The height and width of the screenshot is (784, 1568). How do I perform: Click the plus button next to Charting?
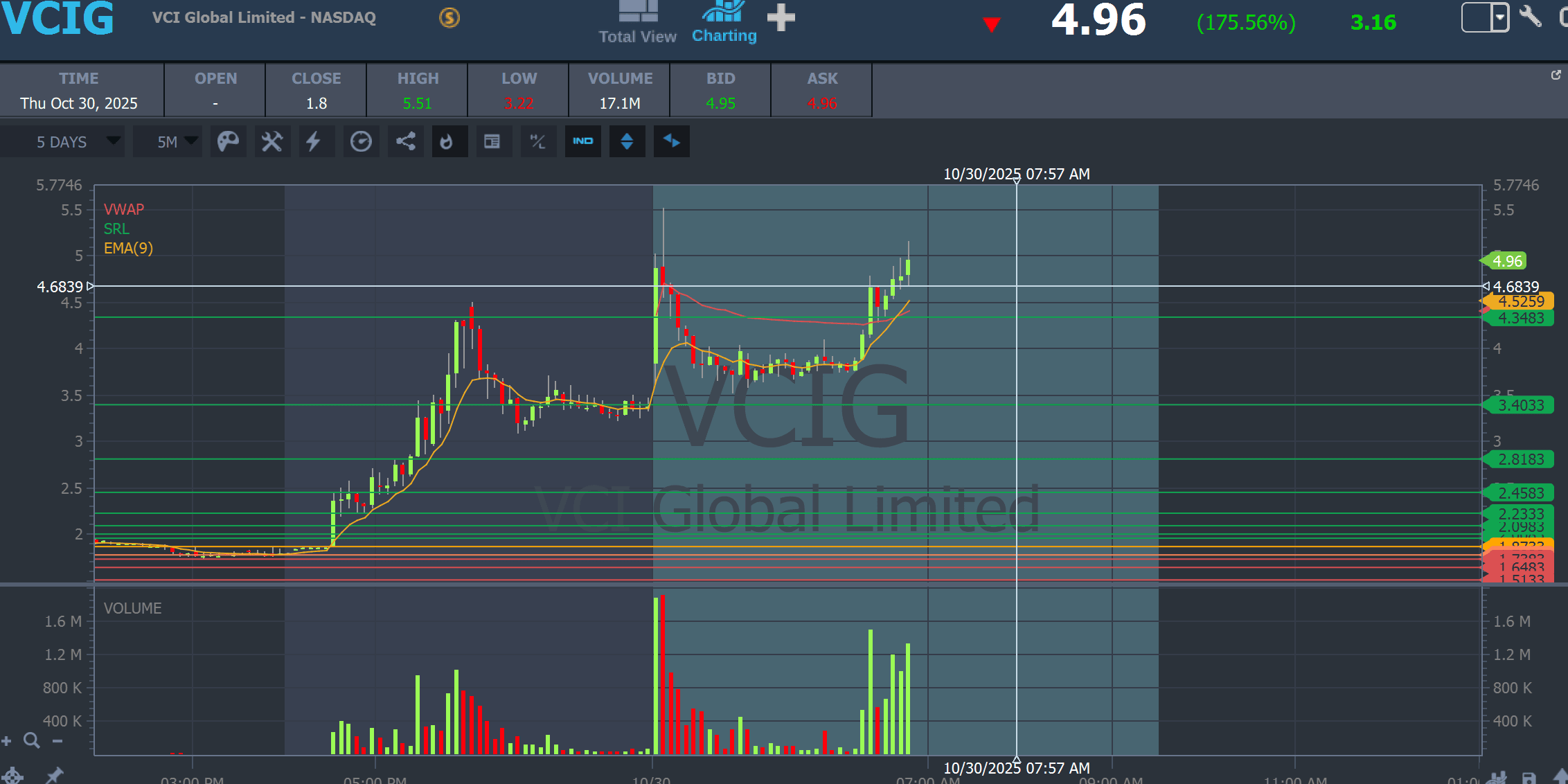coord(781,18)
